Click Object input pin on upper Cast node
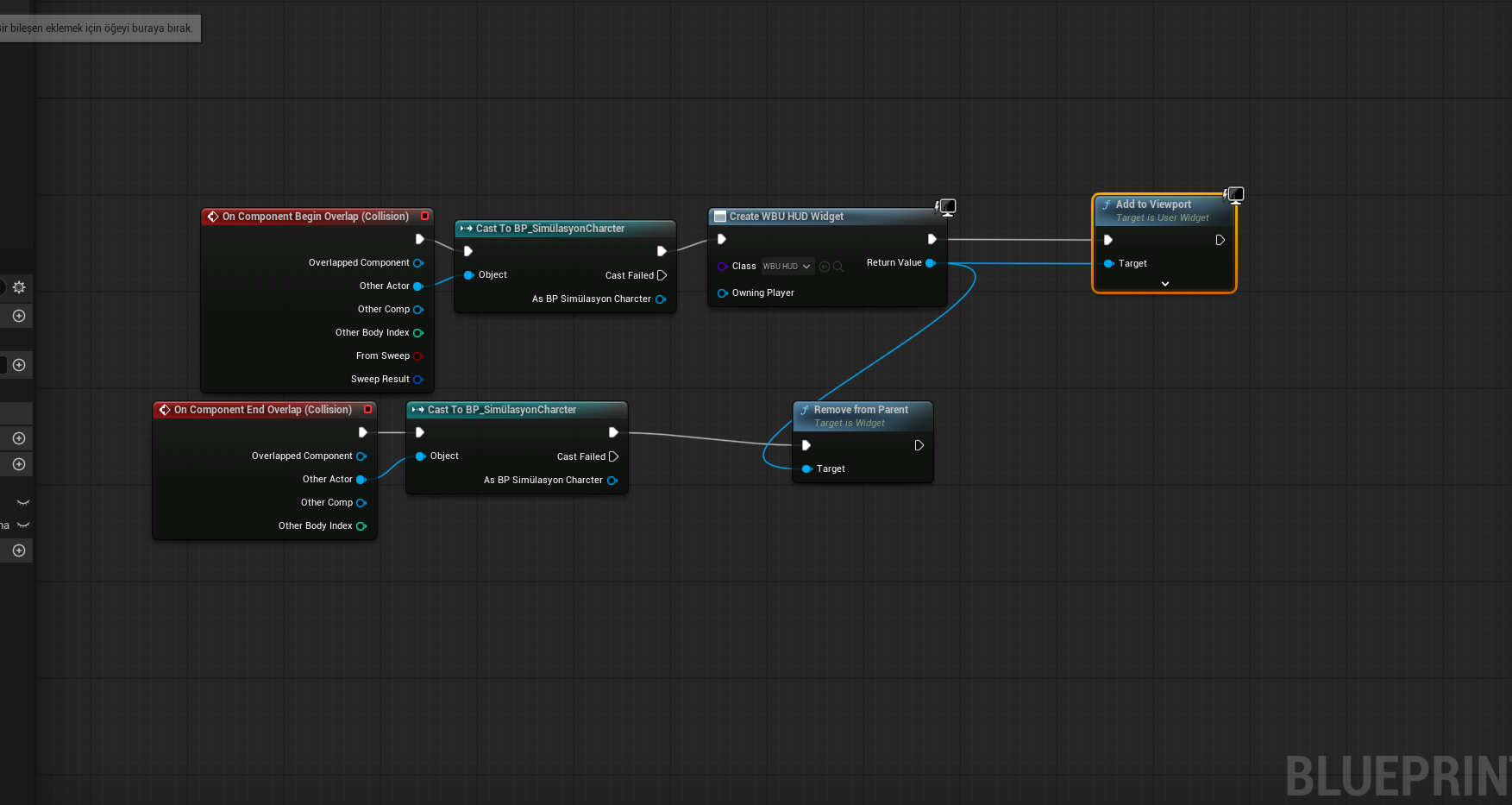Viewport: 1512px width, 805px height. [469, 275]
